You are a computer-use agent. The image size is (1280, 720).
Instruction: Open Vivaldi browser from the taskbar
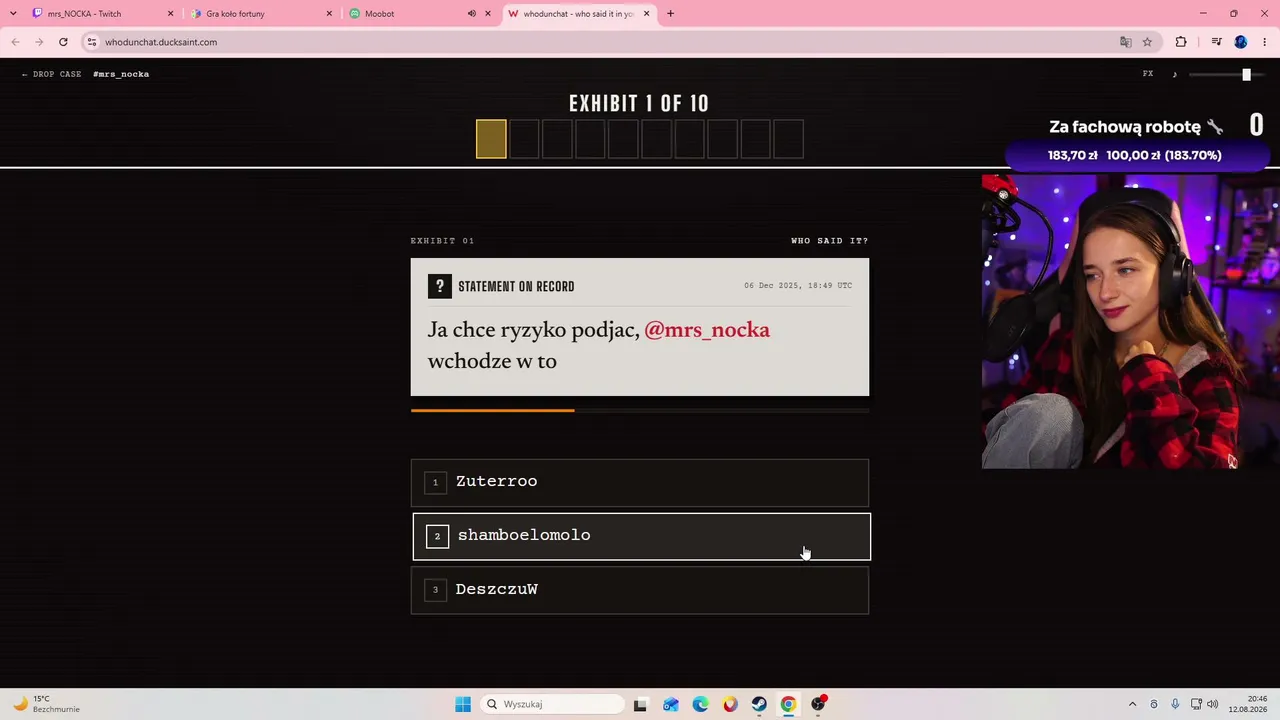tap(730, 704)
